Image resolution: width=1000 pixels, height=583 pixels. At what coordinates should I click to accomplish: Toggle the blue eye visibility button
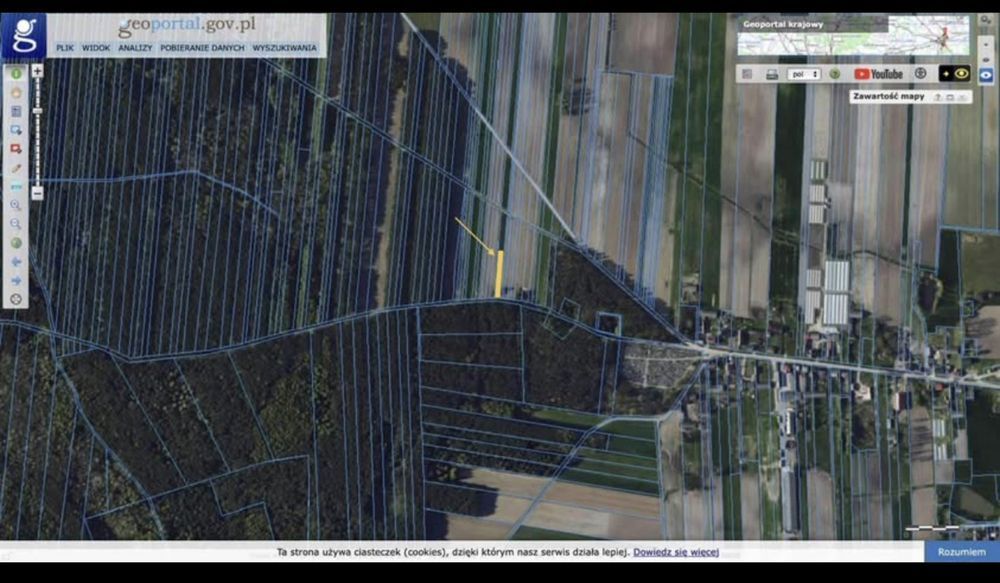[x=985, y=75]
